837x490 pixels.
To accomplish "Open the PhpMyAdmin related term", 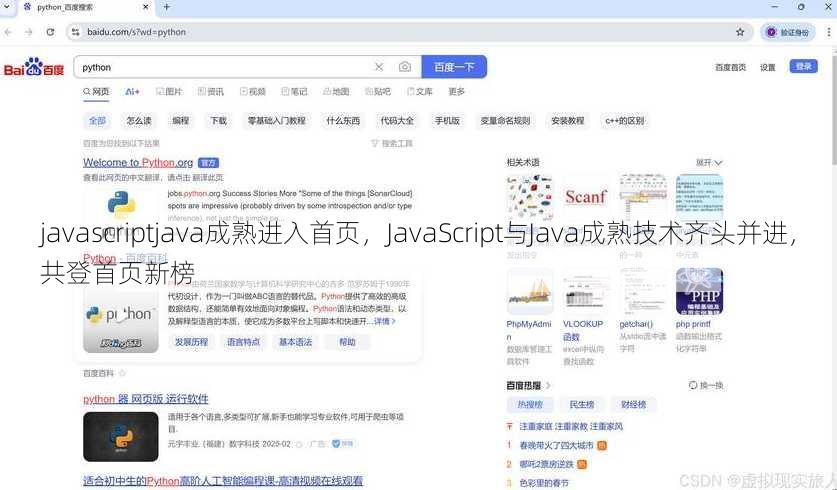I will point(528,330).
